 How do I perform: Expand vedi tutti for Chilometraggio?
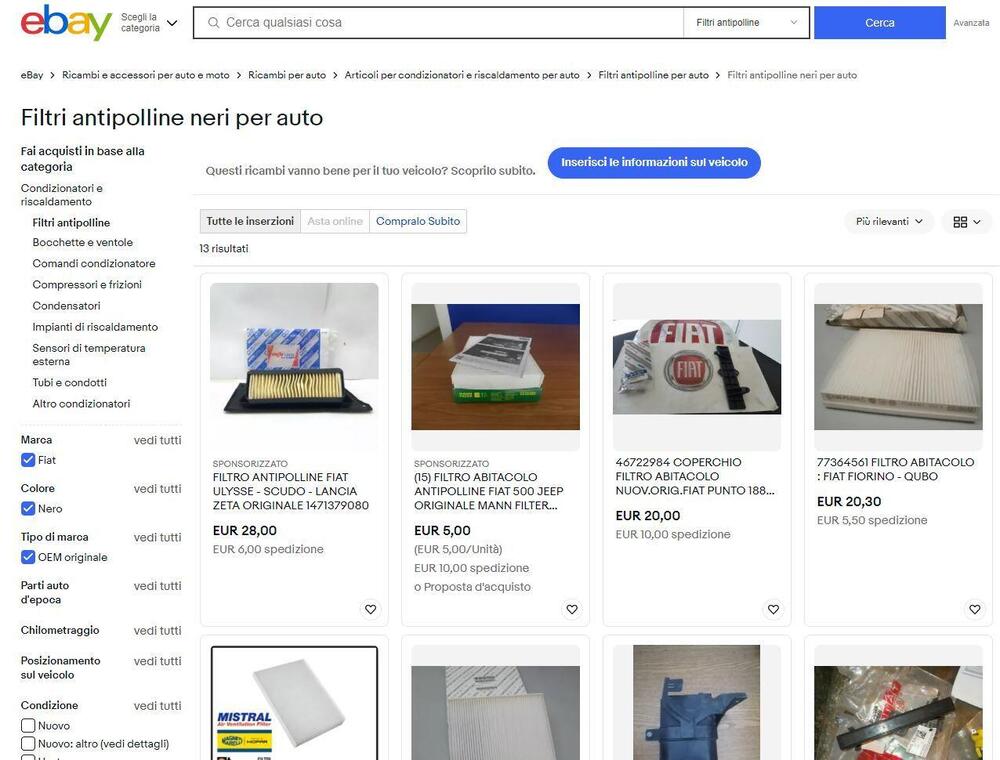point(158,631)
